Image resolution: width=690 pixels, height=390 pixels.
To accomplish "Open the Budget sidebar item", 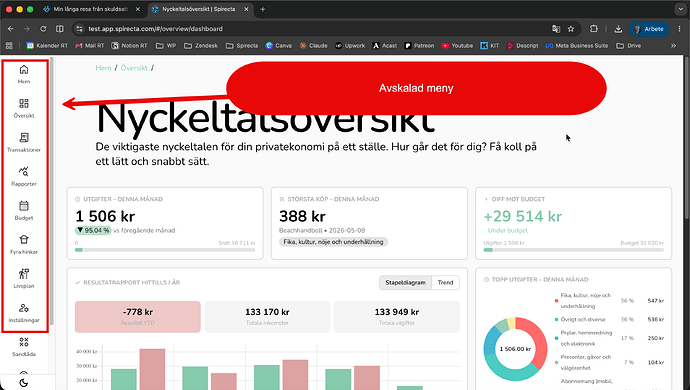I will (x=24, y=210).
